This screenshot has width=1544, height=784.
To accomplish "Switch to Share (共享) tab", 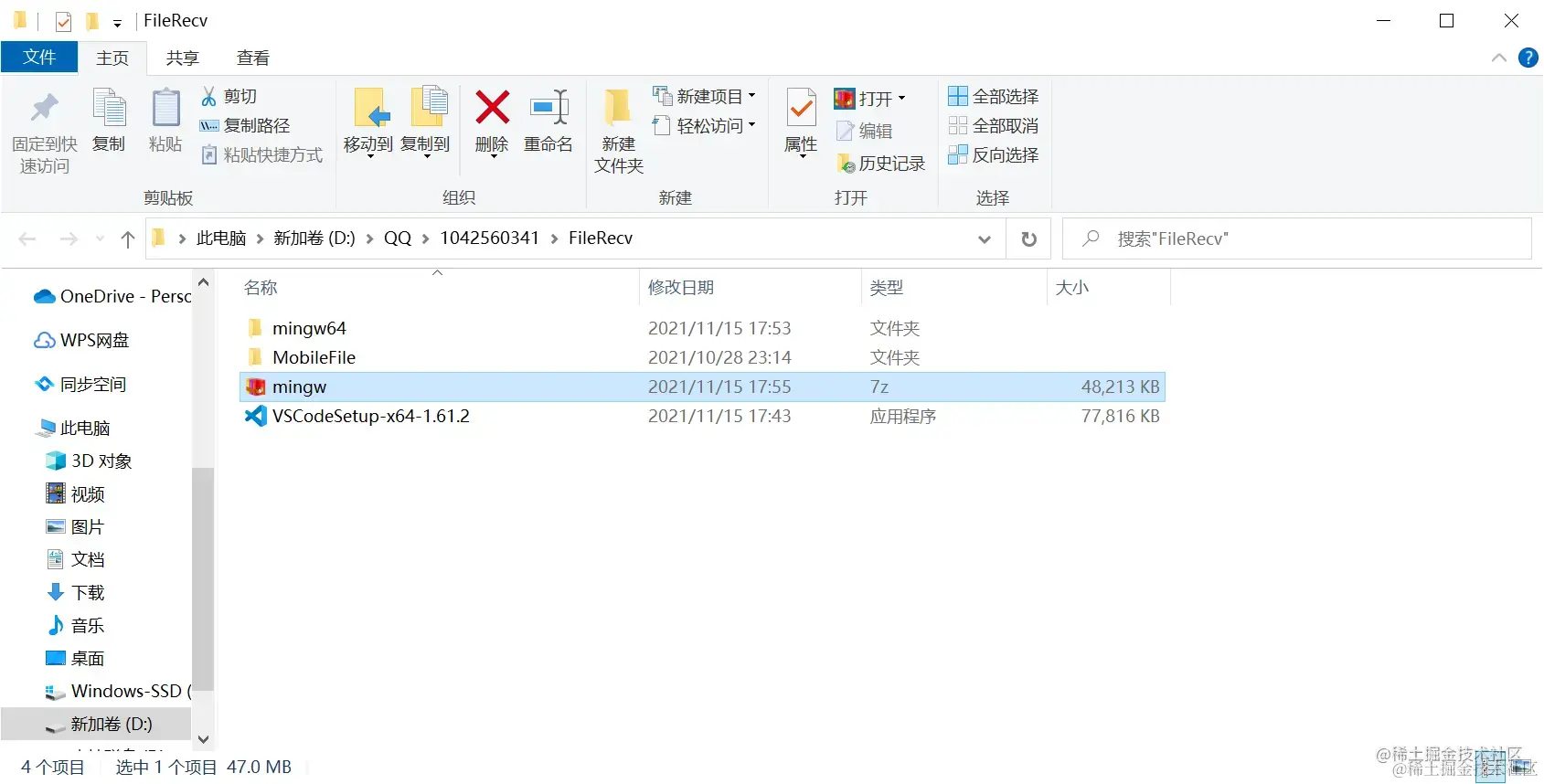I will (x=183, y=58).
